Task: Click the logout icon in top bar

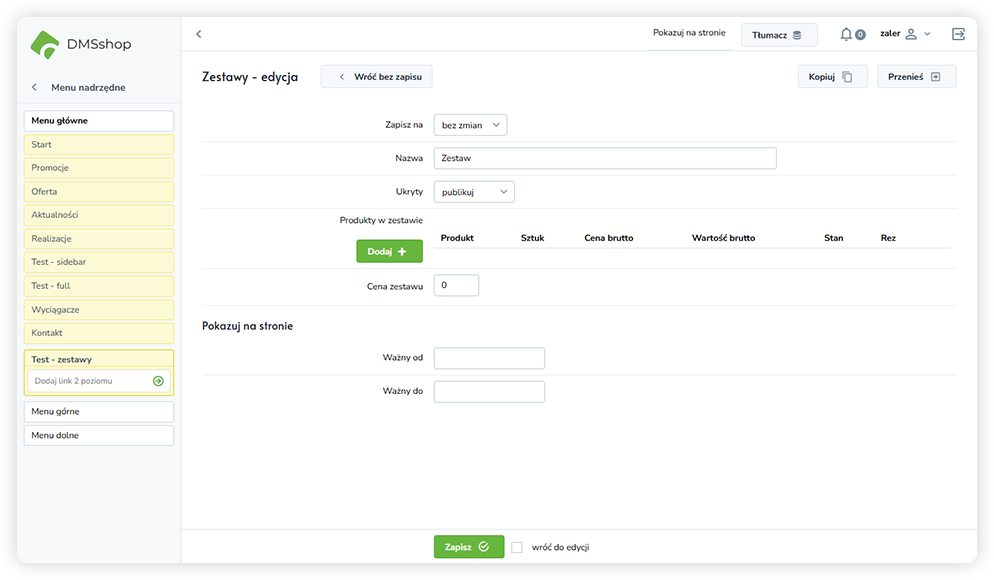Action: pos(958,34)
